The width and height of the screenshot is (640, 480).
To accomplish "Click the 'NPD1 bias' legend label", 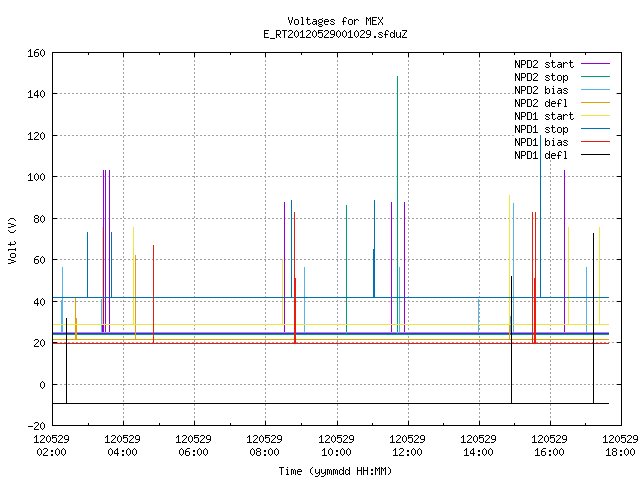I will [x=541, y=142].
